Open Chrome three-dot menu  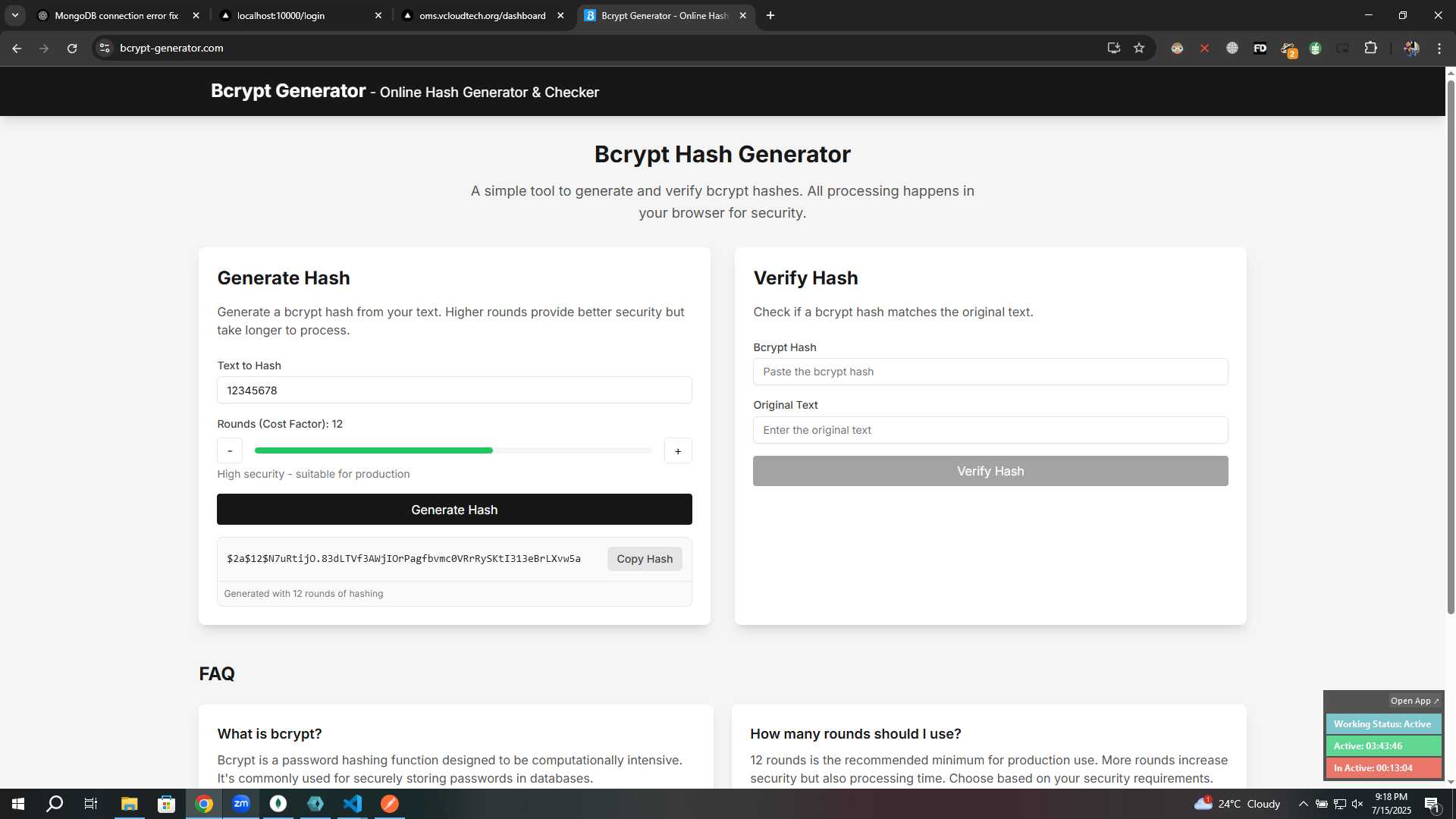coord(1439,48)
